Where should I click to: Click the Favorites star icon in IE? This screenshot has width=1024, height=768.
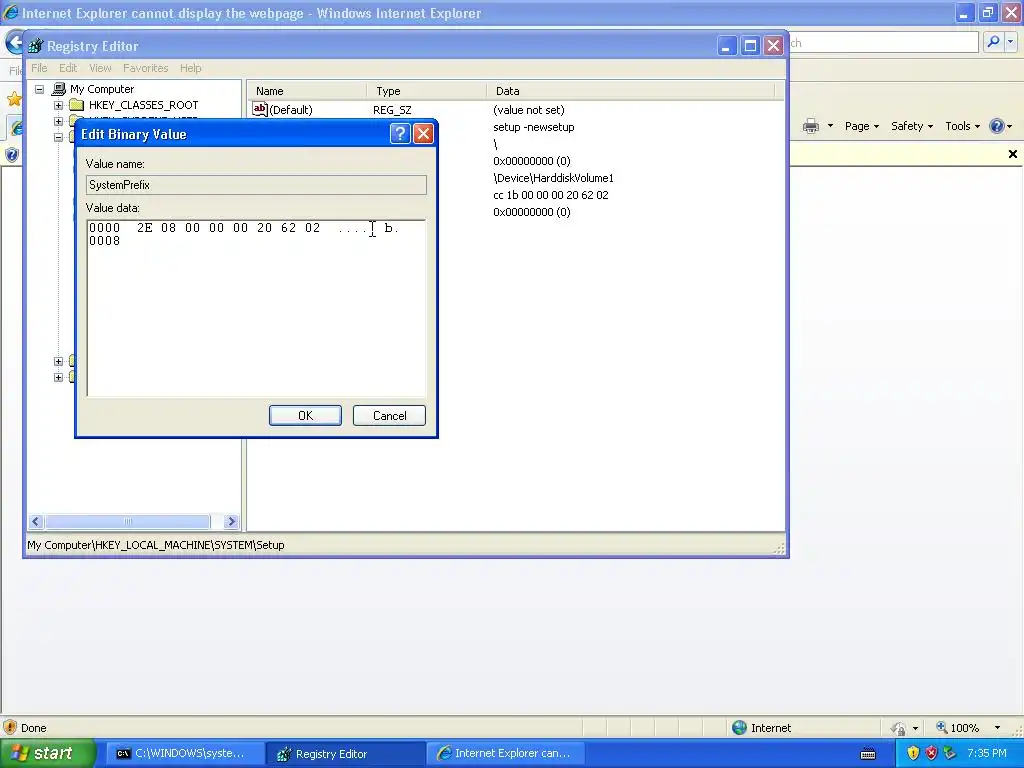(x=14, y=99)
